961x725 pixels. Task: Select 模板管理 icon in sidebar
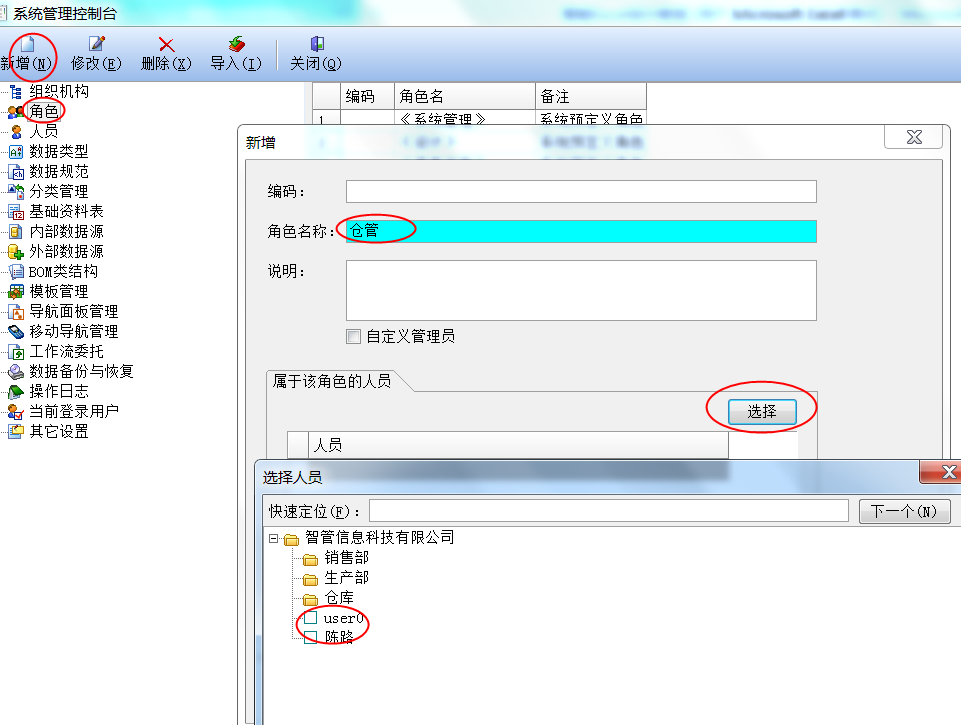(16, 292)
